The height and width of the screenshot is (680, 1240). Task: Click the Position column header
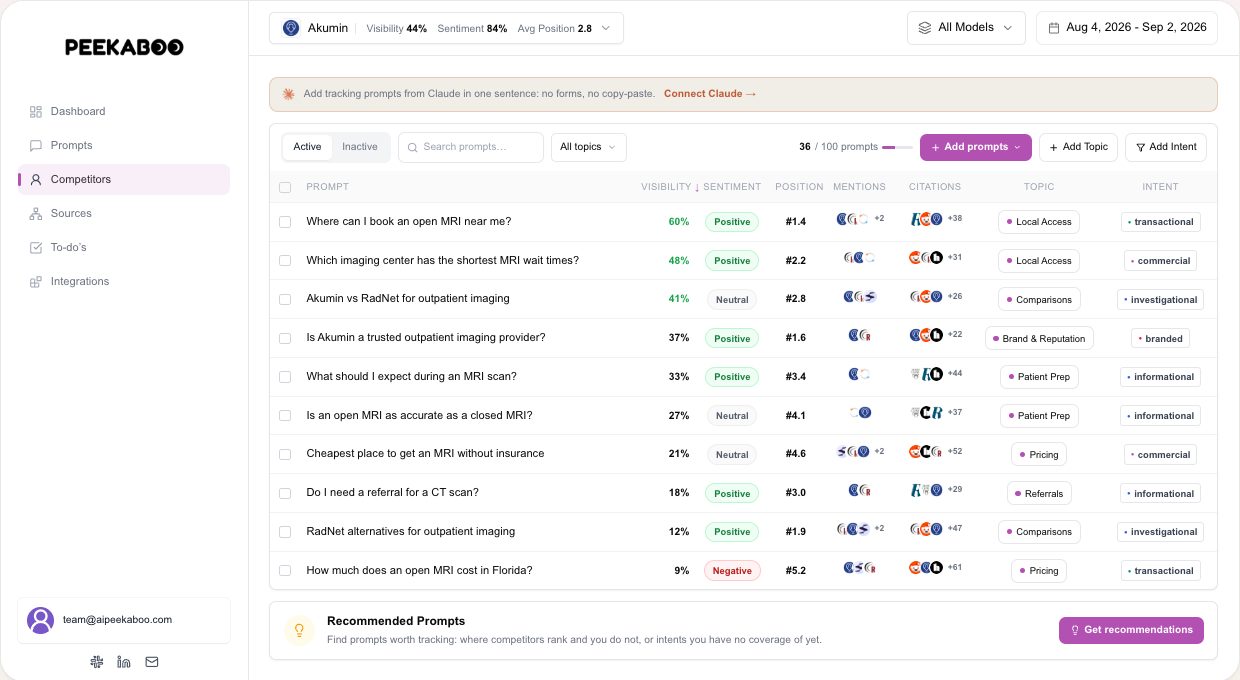(799, 187)
